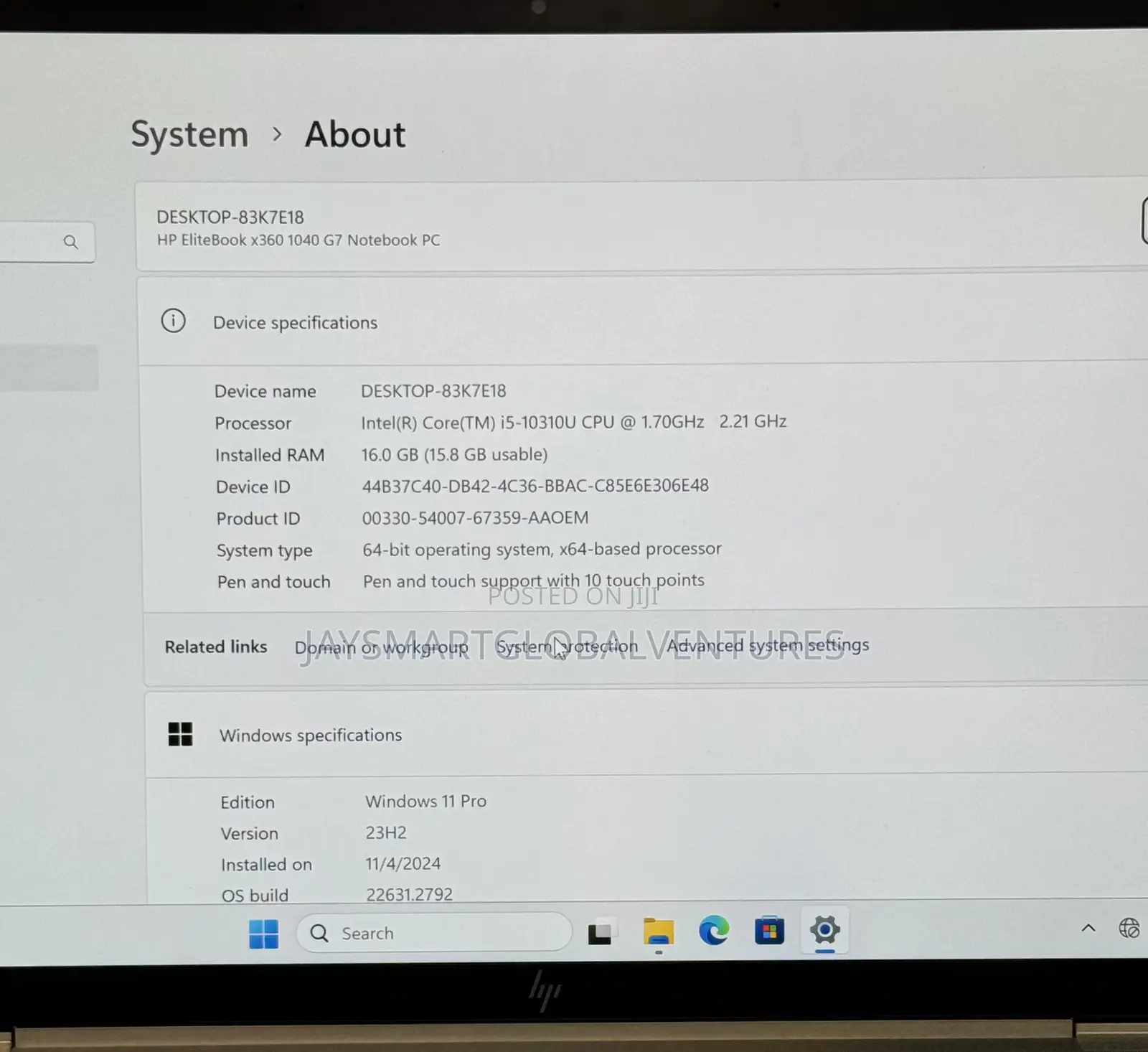The height and width of the screenshot is (1052, 1148).
Task: Select OS build 22631.2792
Action: pos(409,894)
